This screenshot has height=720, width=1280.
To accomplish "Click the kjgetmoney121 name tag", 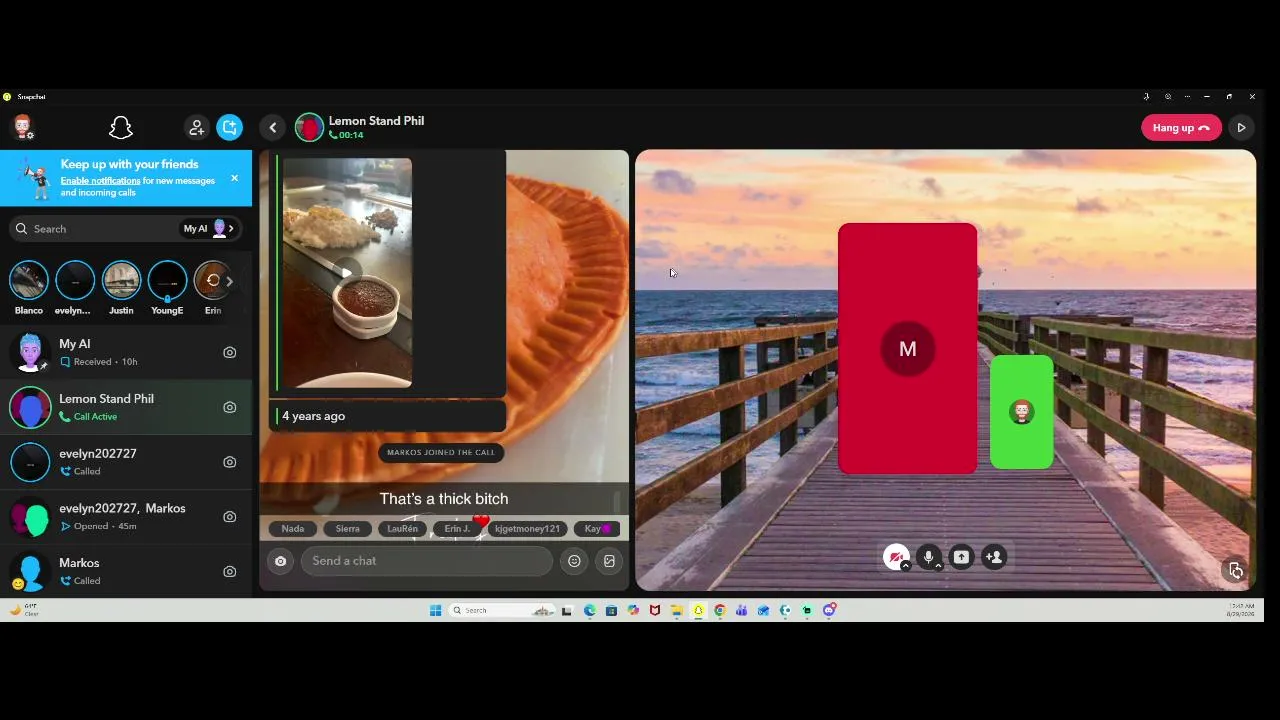I will pos(527,528).
